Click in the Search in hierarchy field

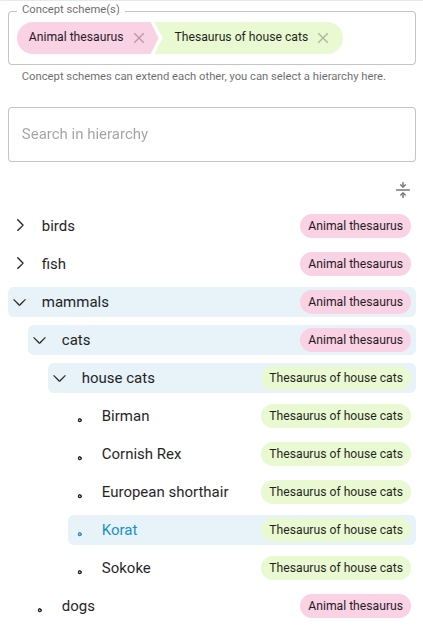tap(212, 134)
